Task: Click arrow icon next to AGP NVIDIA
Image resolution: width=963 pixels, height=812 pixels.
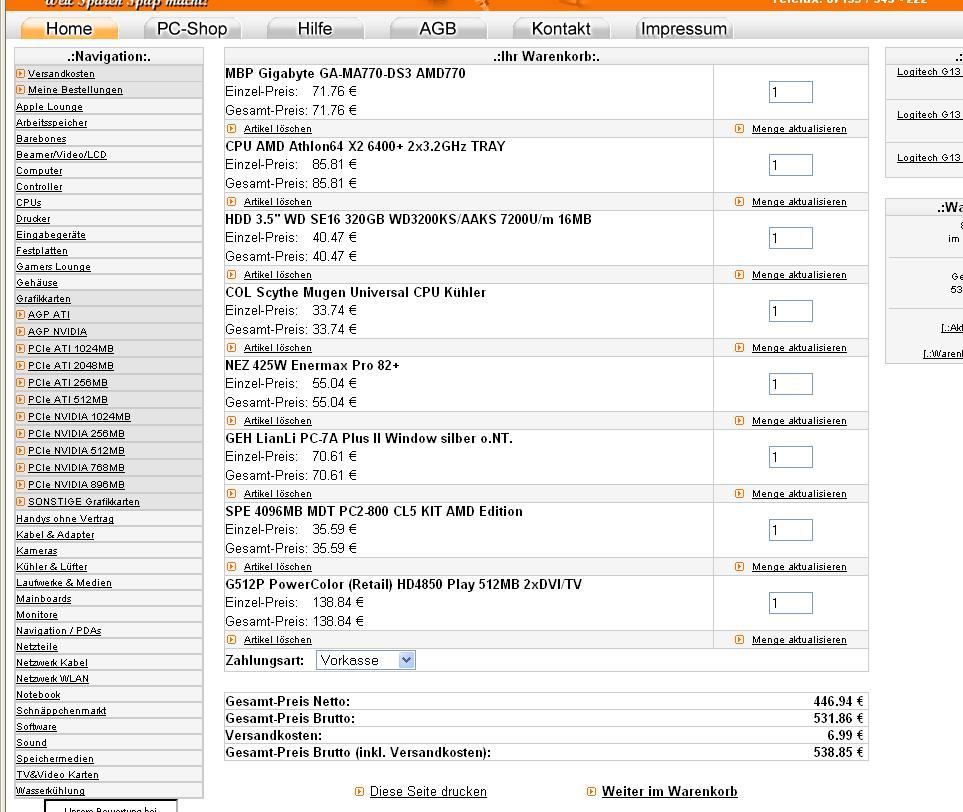Action: 21,332
